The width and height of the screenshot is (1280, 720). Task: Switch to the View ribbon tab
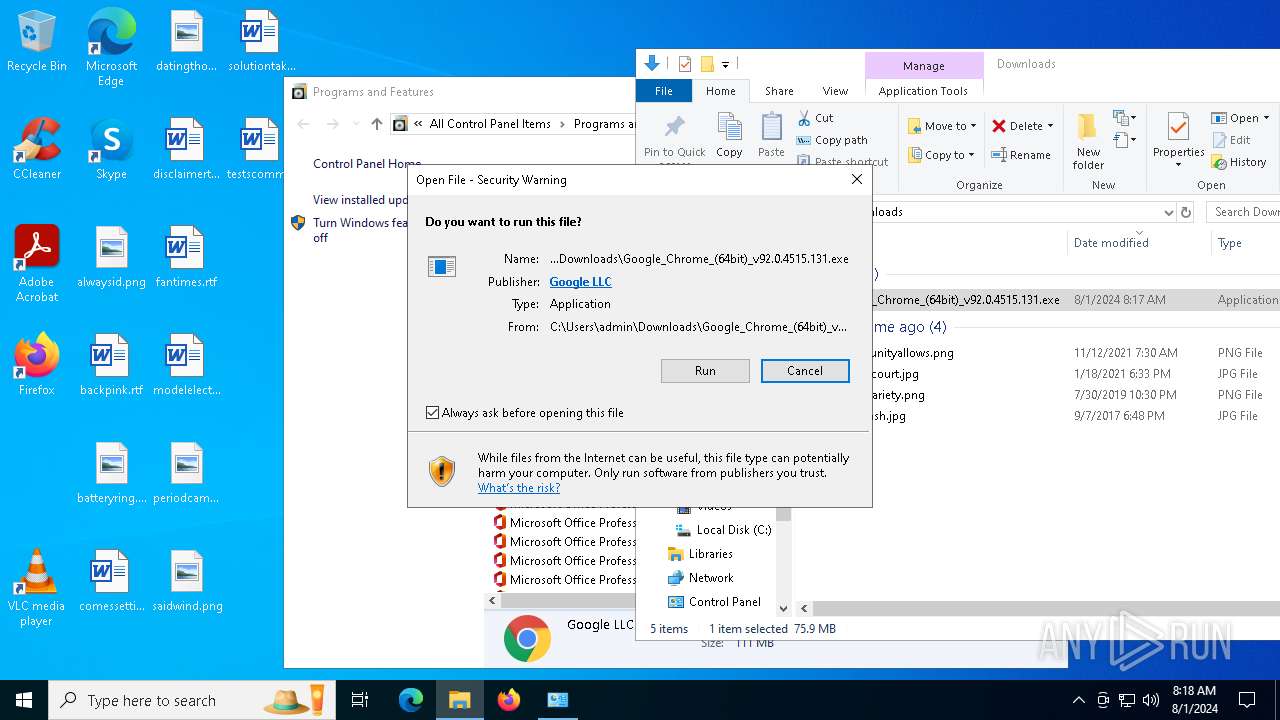pyautogui.click(x=835, y=91)
